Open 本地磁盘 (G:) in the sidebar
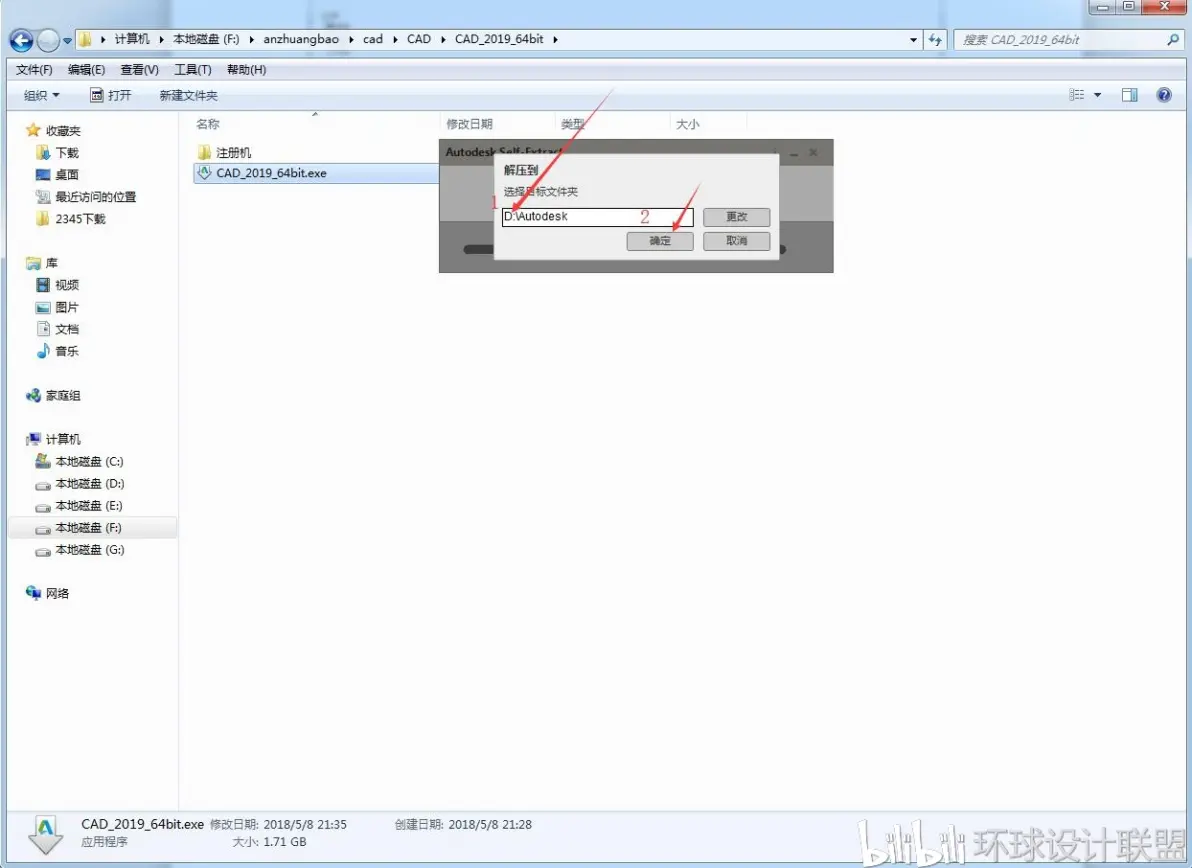 click(x=89, y=550)
